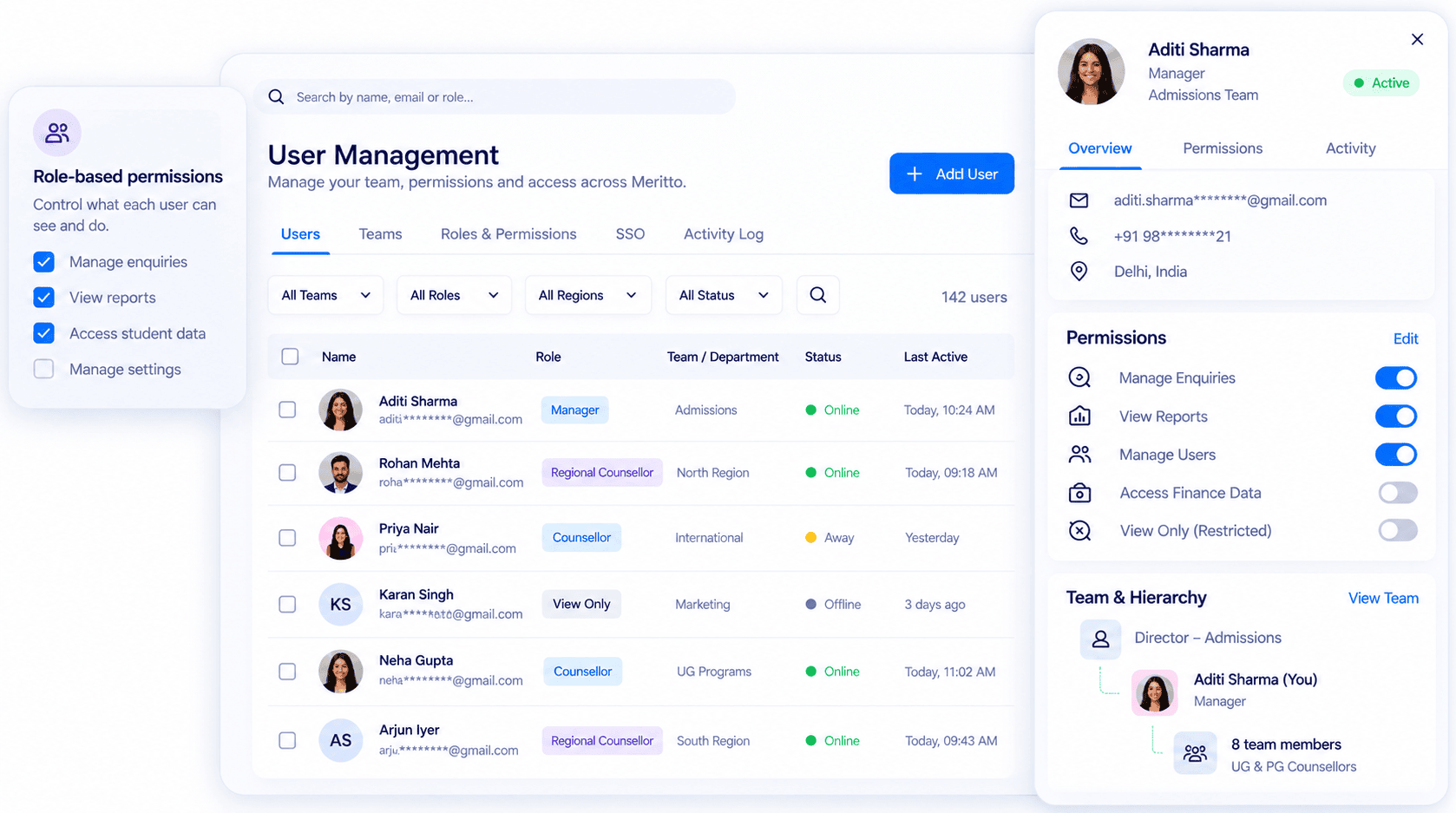Image resolution: width=1456 pixels, height=813 pixels.
Task: Open the All Roles filter dropdown
Action: click(454, 295)
